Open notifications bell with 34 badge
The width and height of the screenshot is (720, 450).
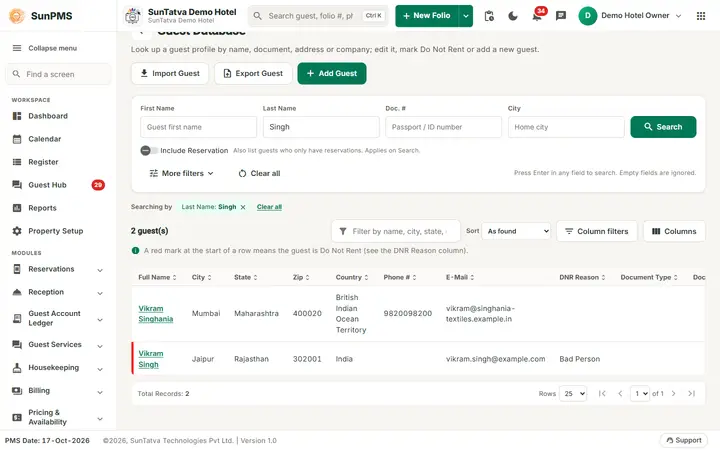pos(537,16)
